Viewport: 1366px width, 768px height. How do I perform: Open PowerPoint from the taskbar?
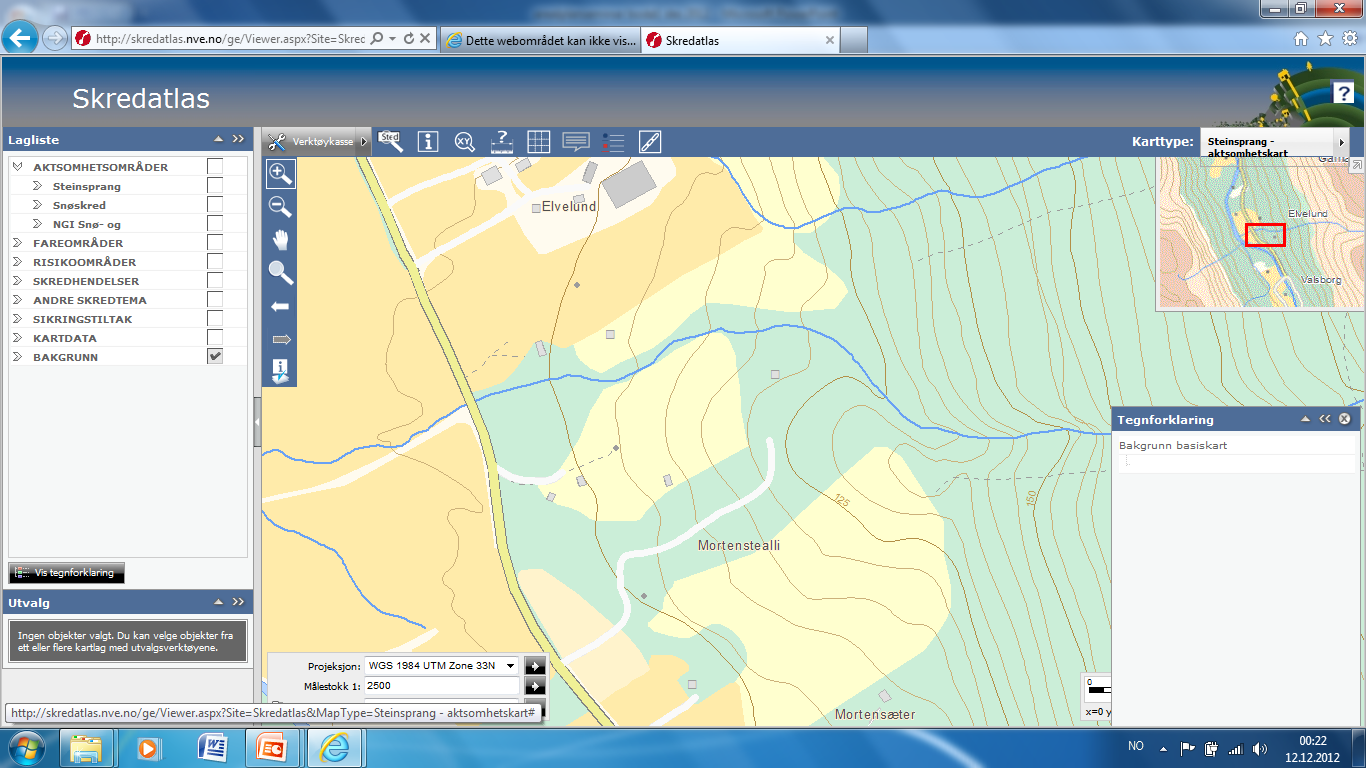click(x=270, y=748)
